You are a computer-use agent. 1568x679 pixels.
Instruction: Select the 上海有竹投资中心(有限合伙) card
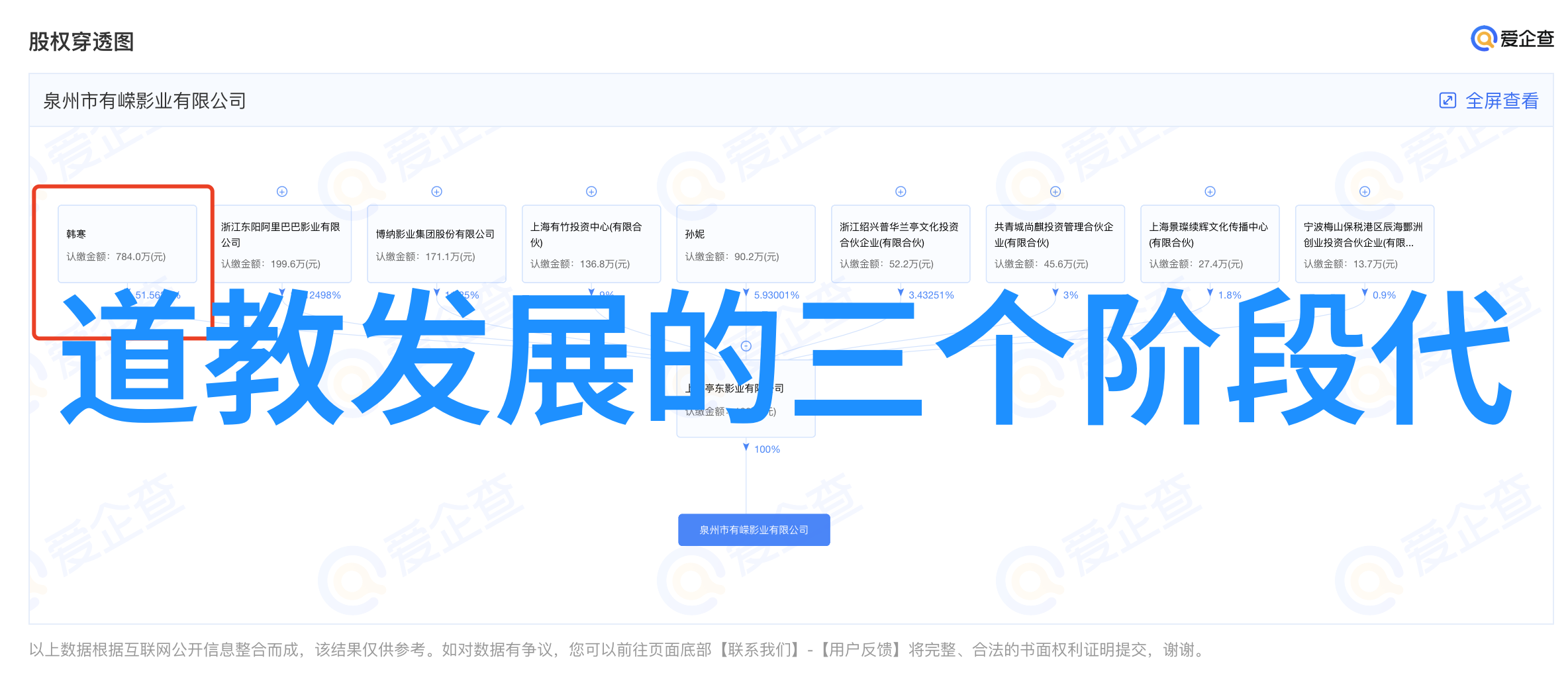(x=591, y=244)
